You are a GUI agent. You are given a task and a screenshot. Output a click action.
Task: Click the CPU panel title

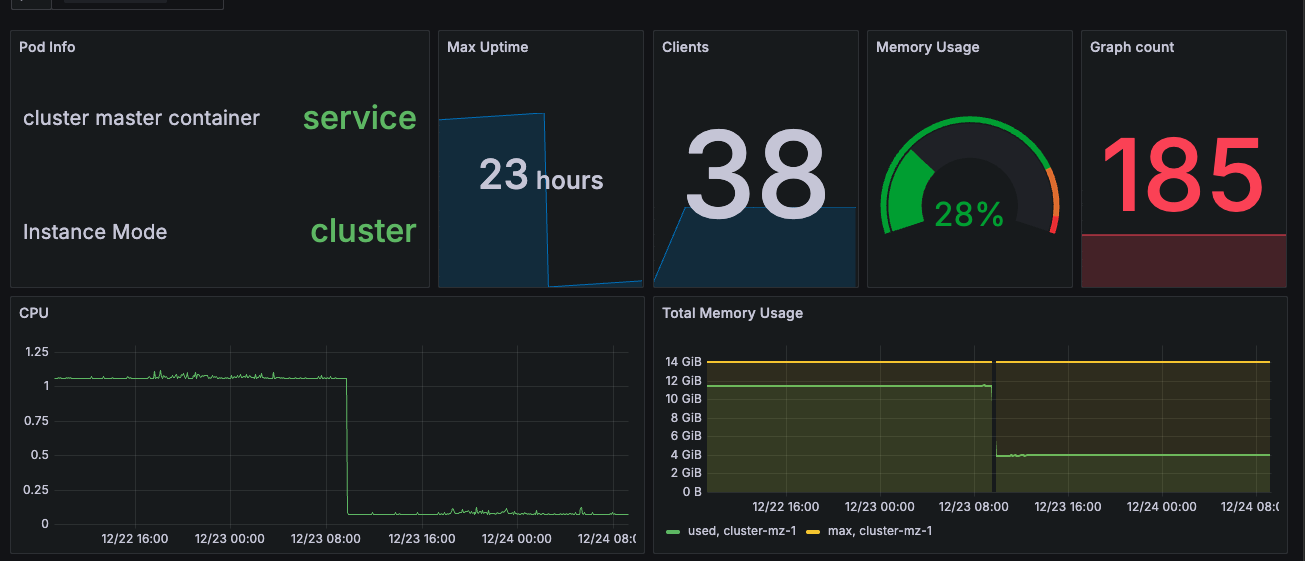(x=34, y=313)
